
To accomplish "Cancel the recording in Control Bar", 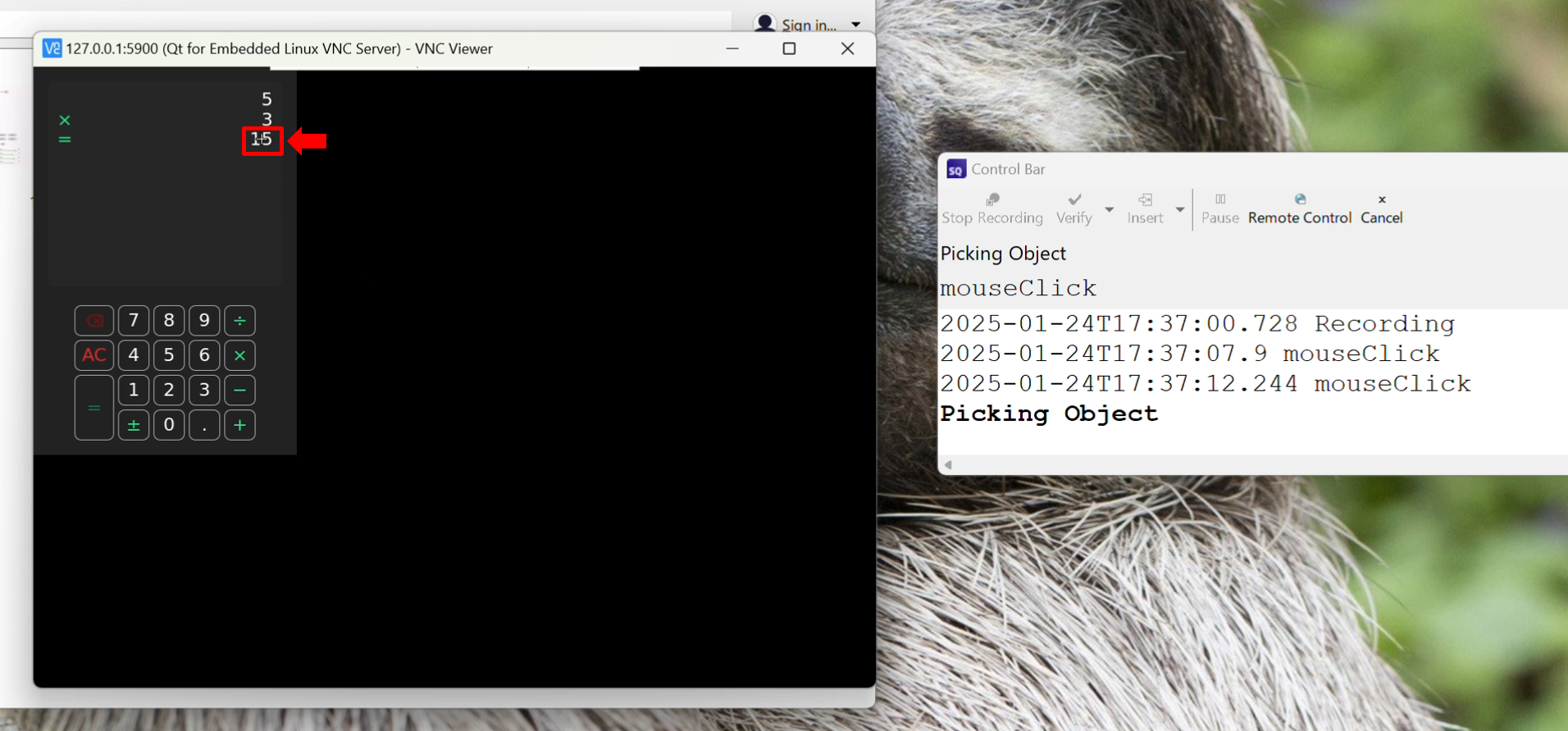I will click(x=1381, y=208).
